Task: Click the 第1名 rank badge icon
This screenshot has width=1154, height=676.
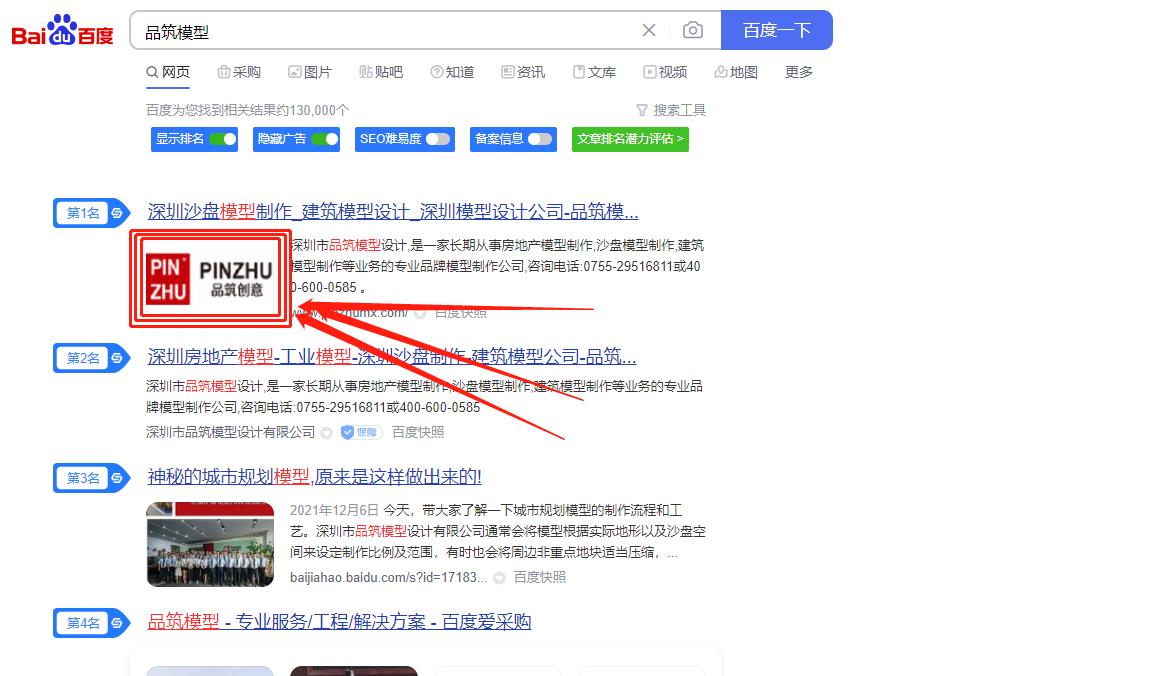Action: [118, 213]
